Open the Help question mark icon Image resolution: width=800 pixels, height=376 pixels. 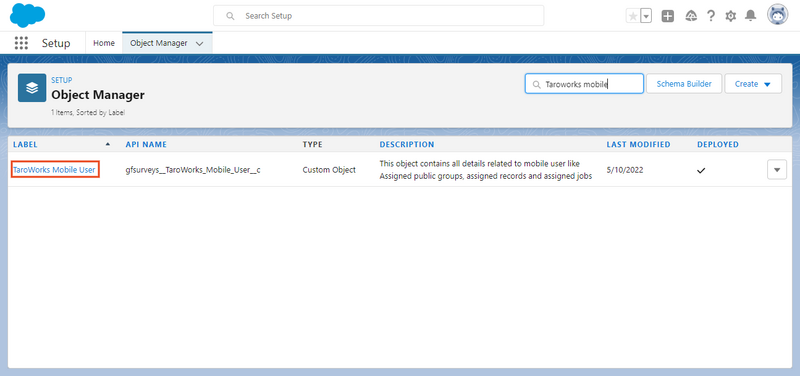711,16
